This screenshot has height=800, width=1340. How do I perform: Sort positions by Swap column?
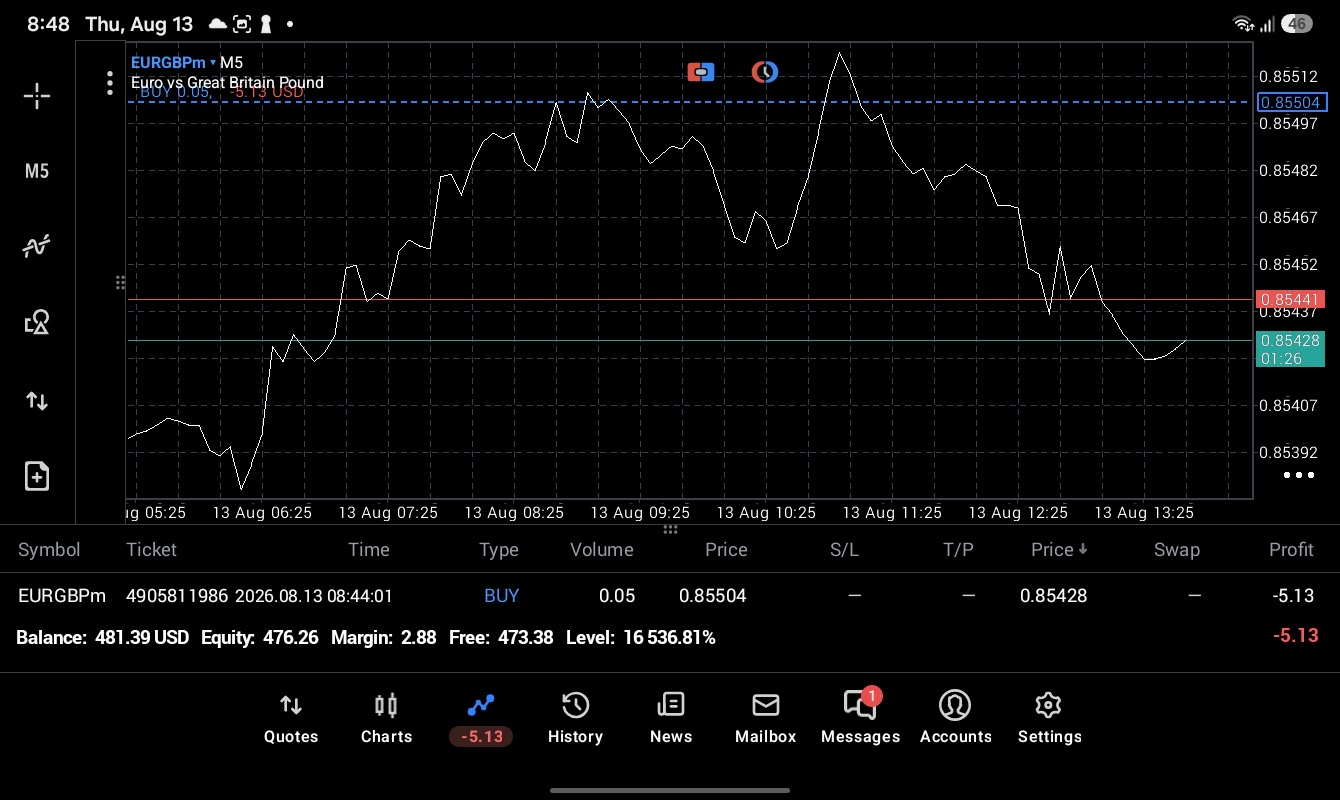(1176, 550)
